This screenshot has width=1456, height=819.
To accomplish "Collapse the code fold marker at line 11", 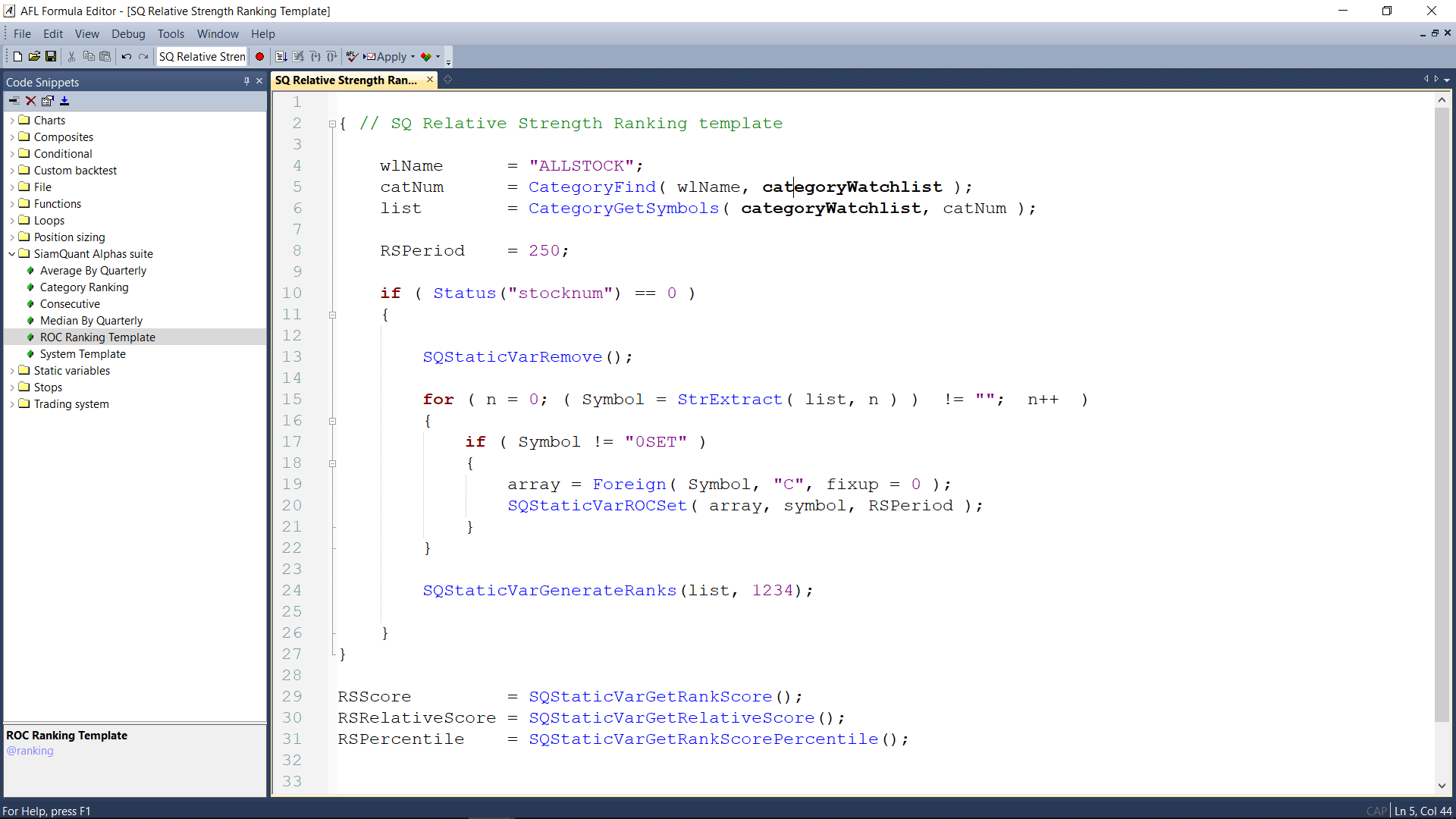I will (x=332, y=315).
